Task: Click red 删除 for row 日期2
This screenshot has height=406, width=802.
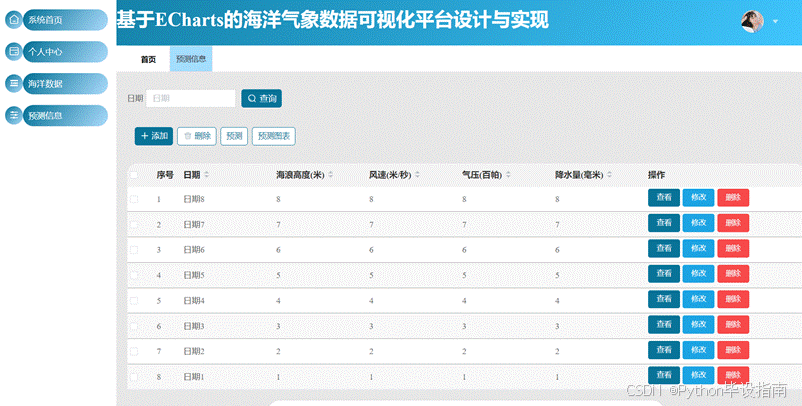Action: coord(733,350)
